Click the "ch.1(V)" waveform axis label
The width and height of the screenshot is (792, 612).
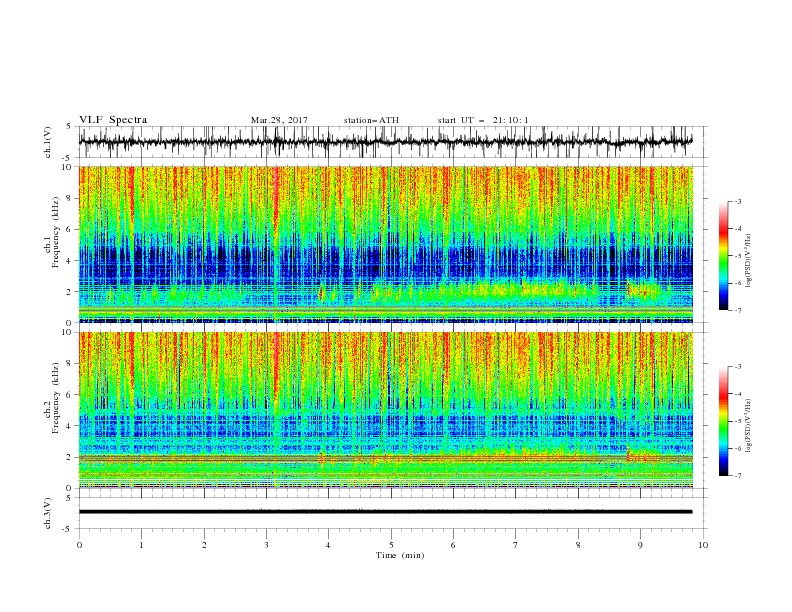[x=48, y=142]
